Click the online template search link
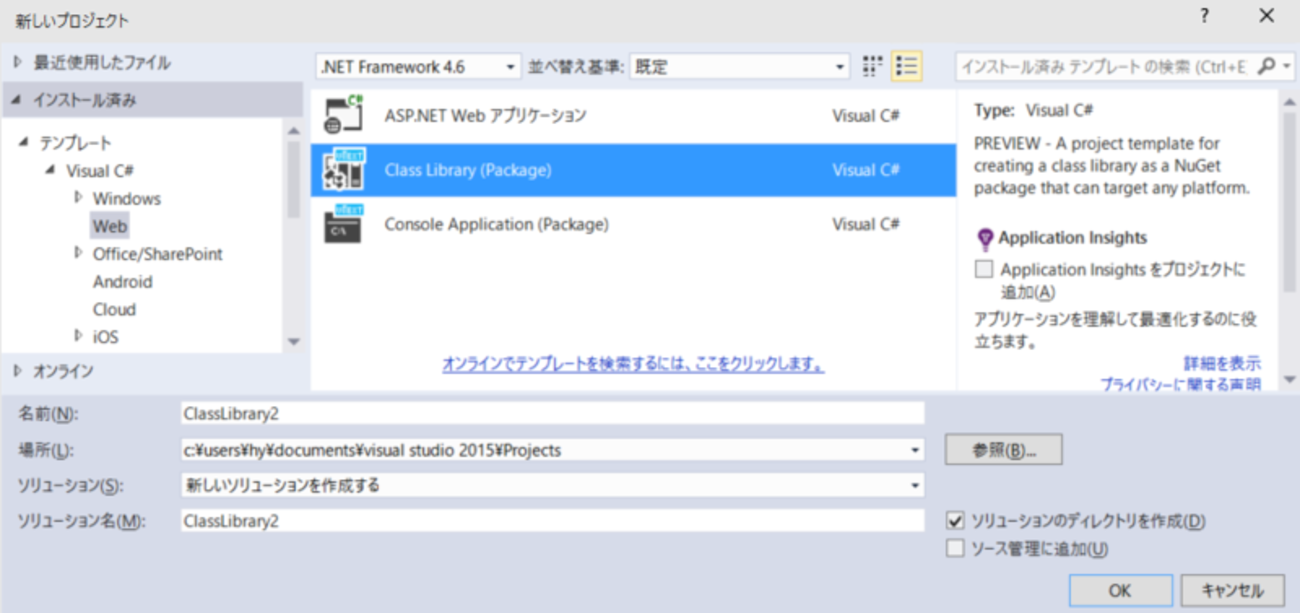 point(633,365)
